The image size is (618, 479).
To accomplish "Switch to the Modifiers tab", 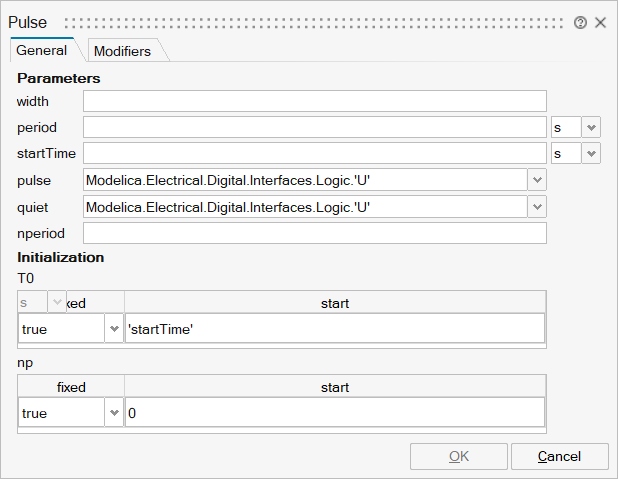I will 122,51.
